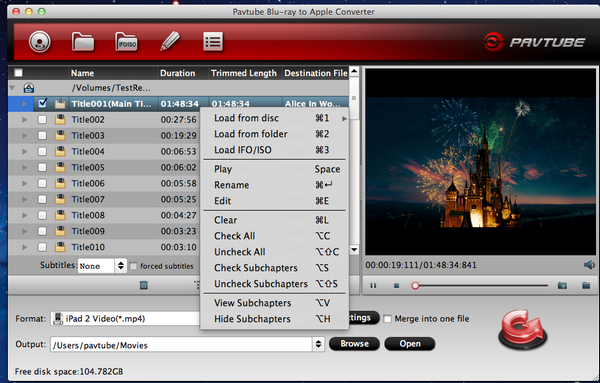Choose Edit from the context menu

point(274,201)
